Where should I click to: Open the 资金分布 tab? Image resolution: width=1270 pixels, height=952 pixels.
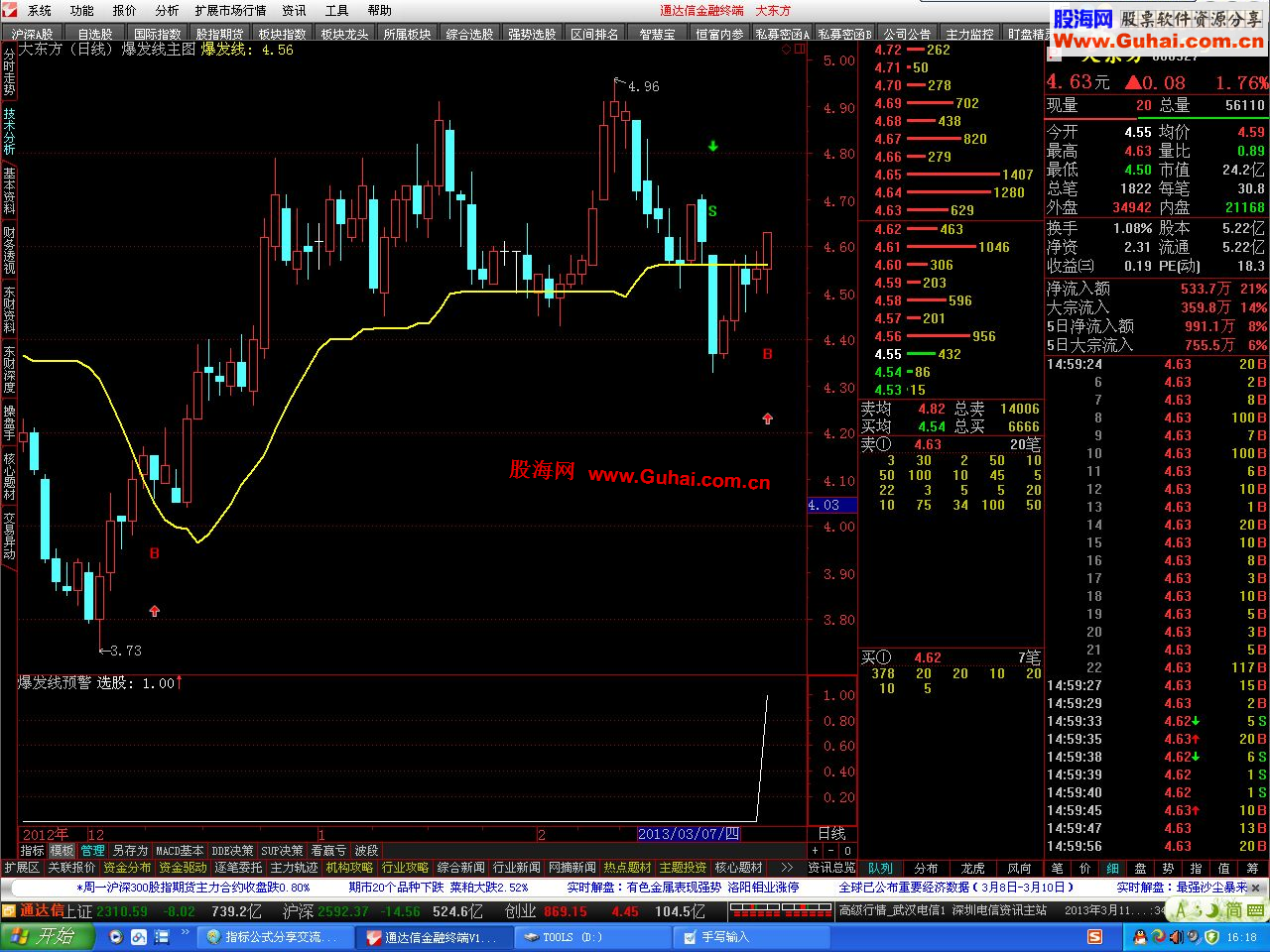click(x=127, y=868)
